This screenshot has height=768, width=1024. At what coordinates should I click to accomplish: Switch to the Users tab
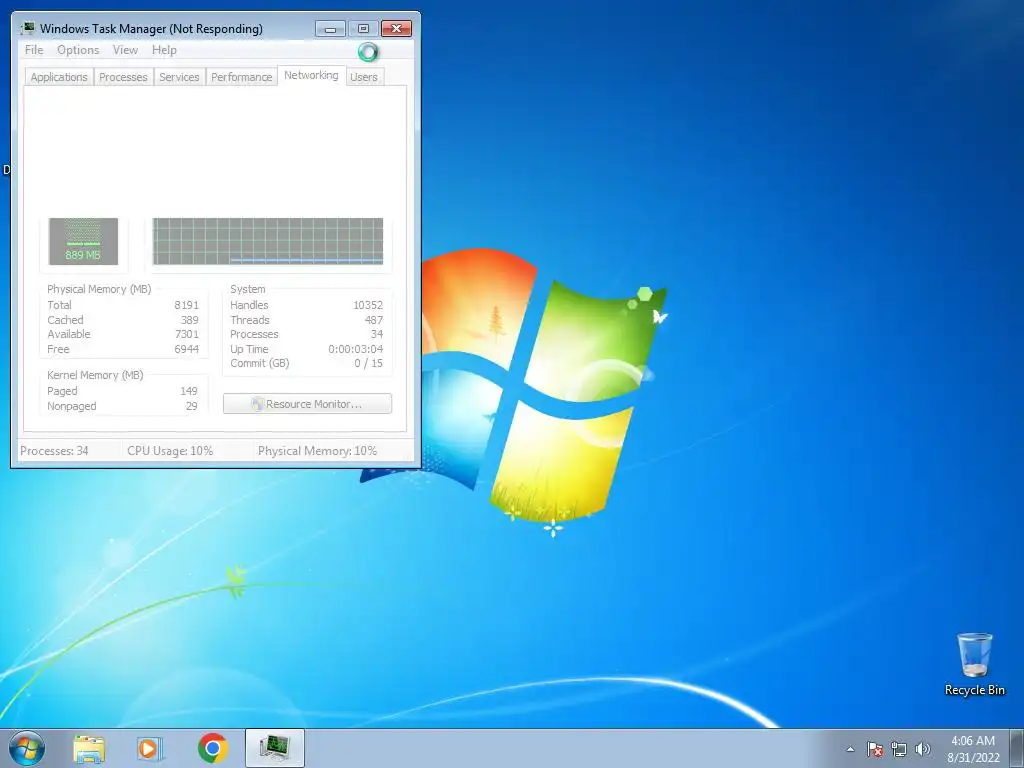(364, 77)
